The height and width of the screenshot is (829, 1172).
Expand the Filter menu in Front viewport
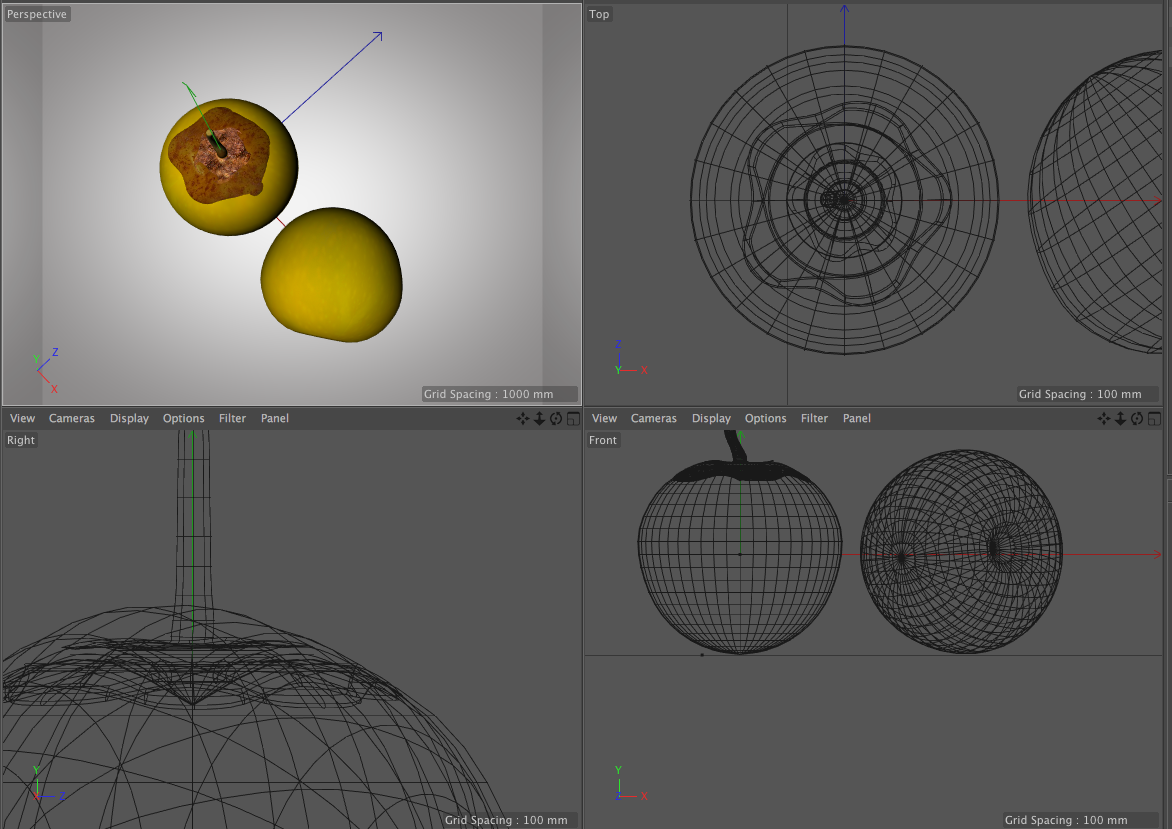pyautogui.click(x=814, y=419)
